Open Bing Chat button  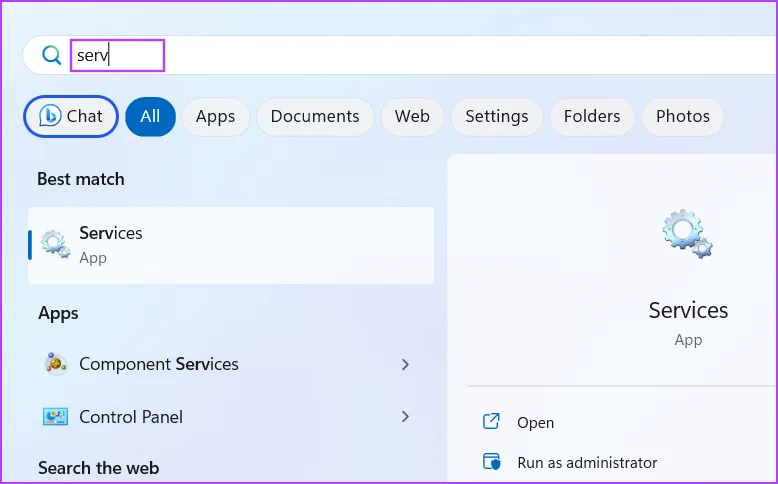pos(71,116)
